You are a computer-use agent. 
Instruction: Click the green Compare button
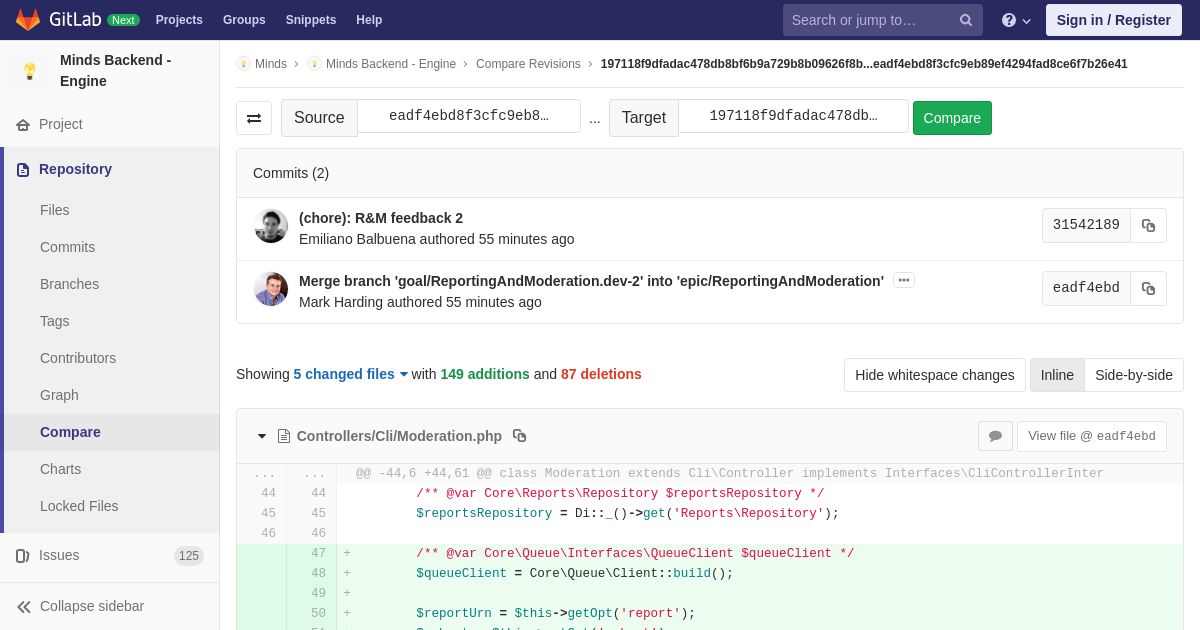[x=952, y=118]
